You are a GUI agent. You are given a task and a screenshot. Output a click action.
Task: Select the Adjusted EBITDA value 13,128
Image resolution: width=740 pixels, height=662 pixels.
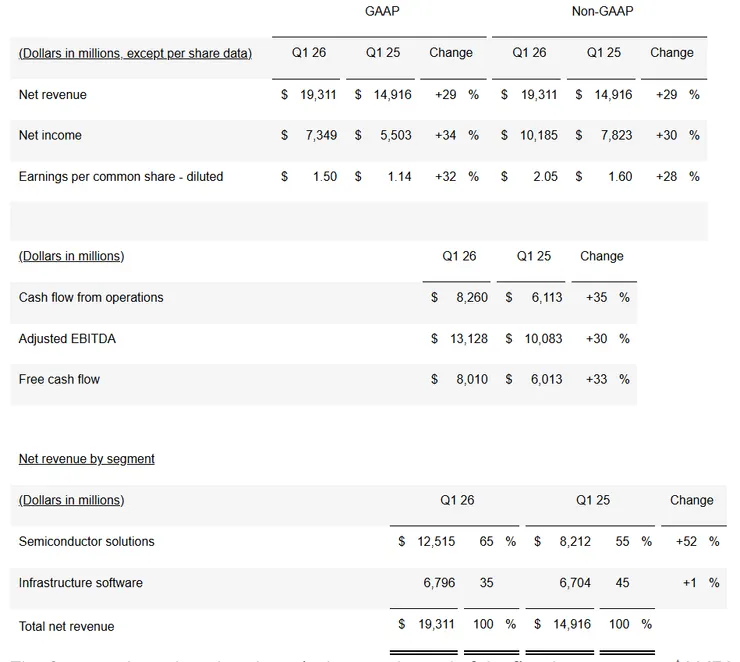point(469,339)
